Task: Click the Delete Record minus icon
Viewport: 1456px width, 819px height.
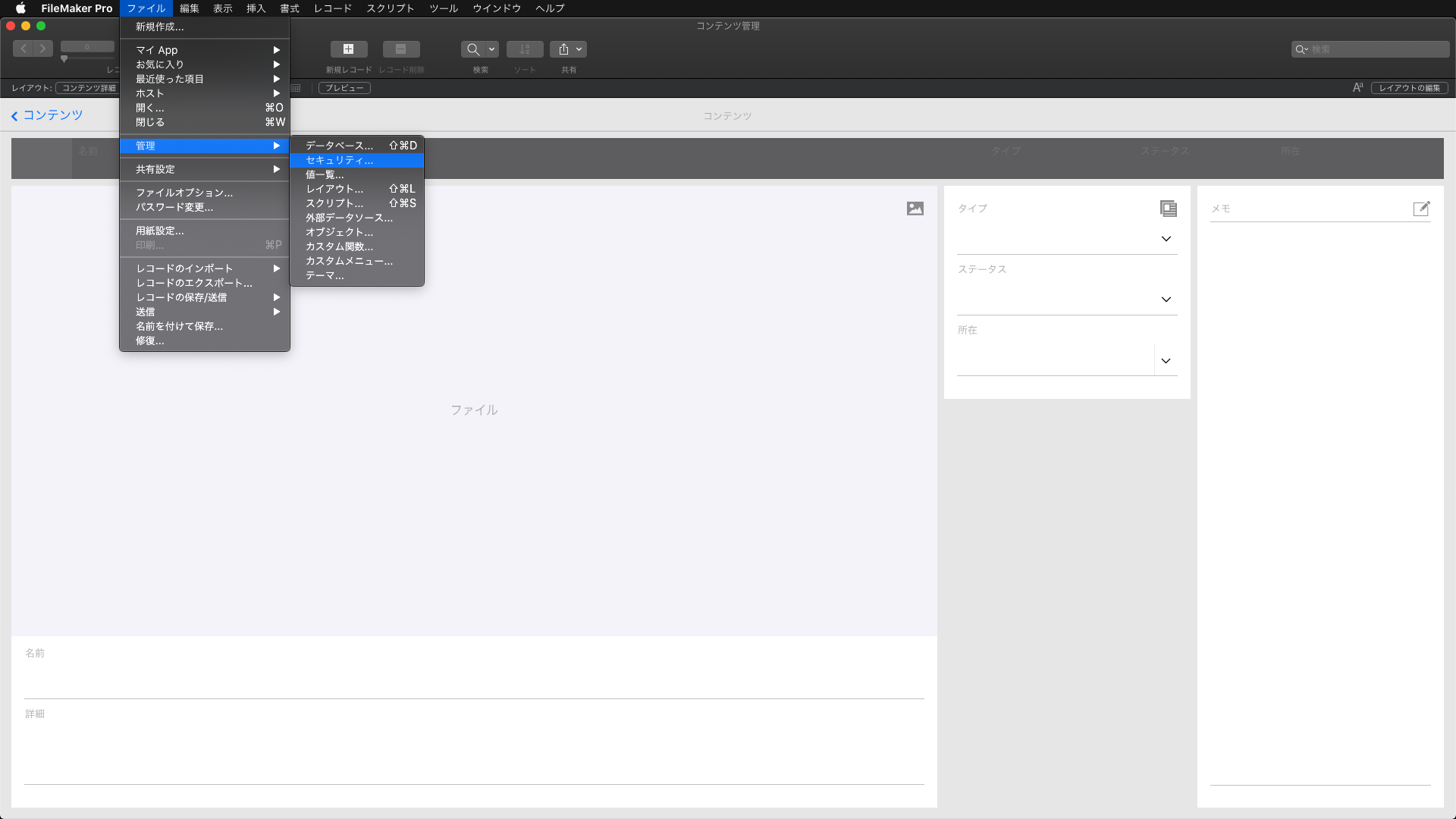Action: [x=401, y=49]
